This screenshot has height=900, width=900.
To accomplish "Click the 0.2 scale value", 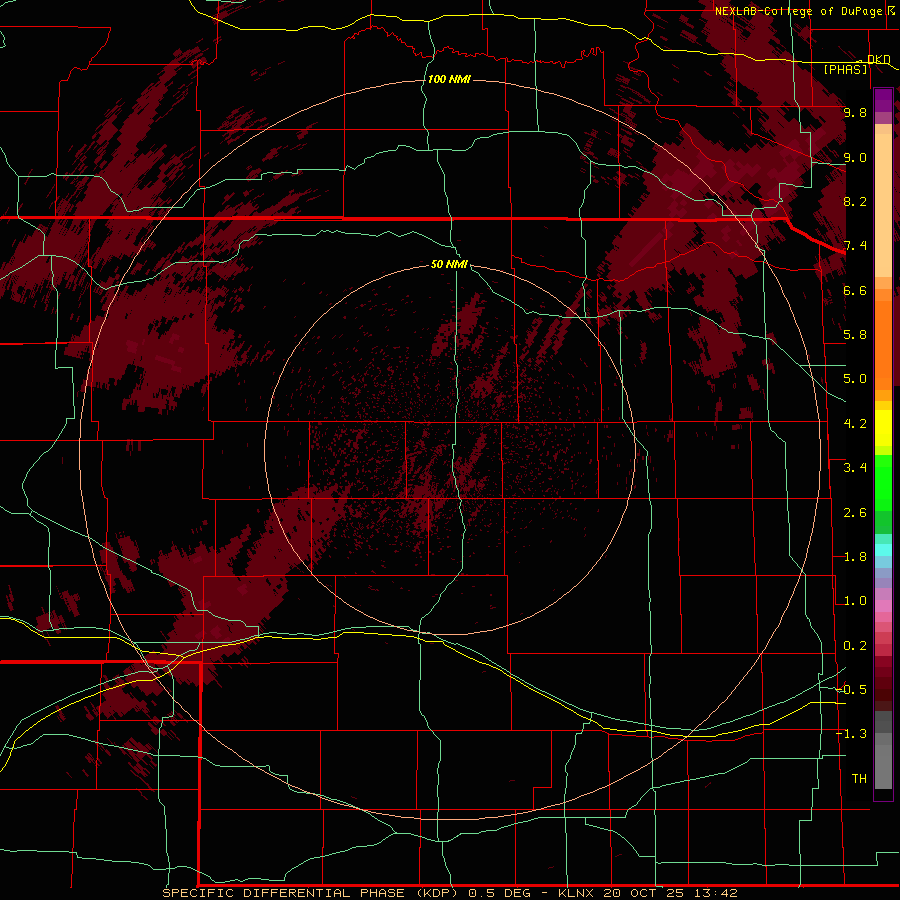I will coord(855,646).
